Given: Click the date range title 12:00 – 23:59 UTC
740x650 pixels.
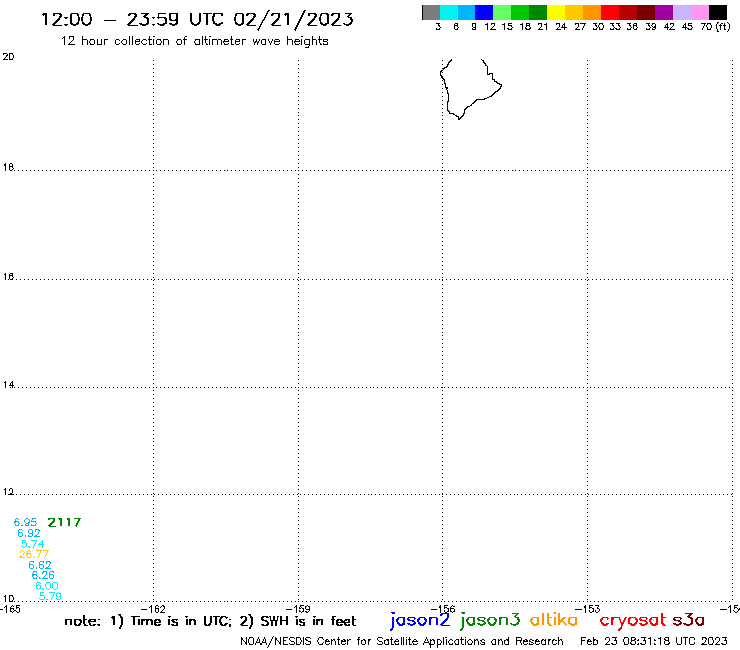Looking at the screenshot, I should click(197, 19).
